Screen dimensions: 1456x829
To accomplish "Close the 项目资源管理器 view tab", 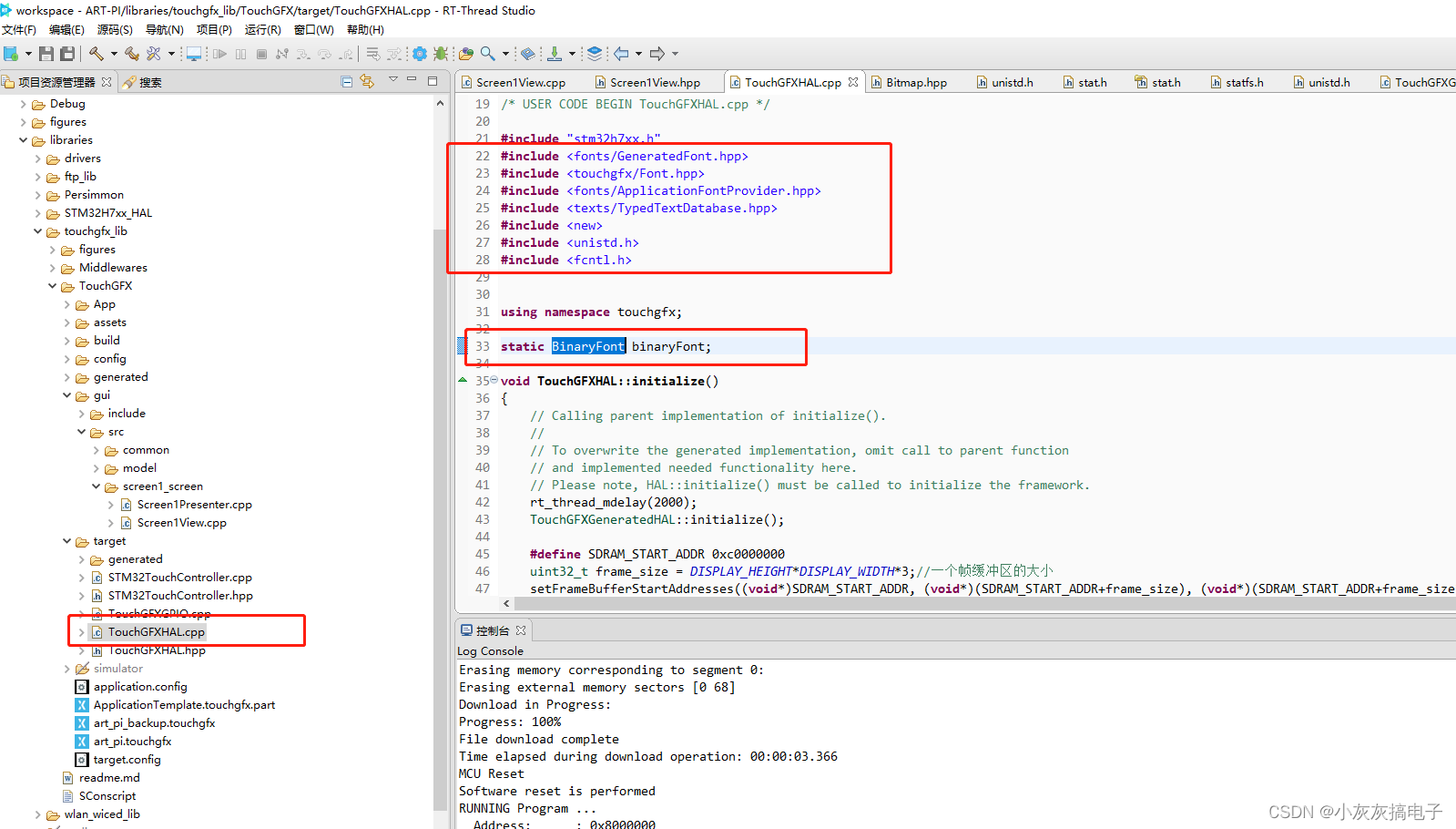I will (107, 82).
